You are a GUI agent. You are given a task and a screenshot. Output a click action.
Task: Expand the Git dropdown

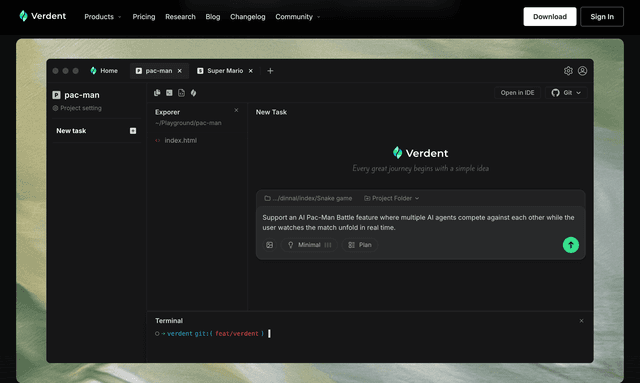click(566, 93)
